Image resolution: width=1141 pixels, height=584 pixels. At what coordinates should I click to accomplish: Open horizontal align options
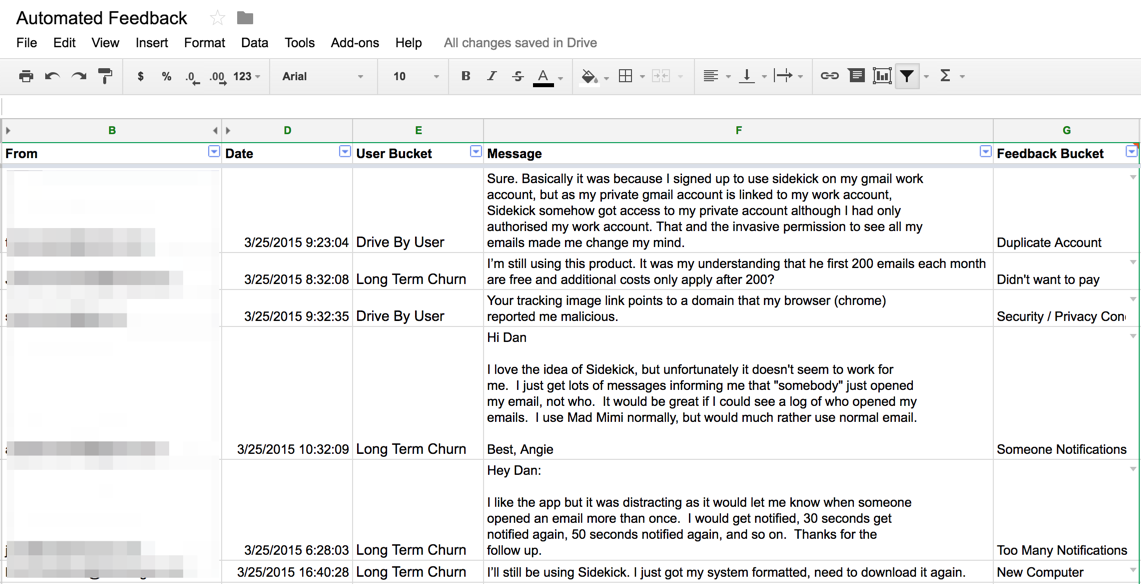[711, 76]
